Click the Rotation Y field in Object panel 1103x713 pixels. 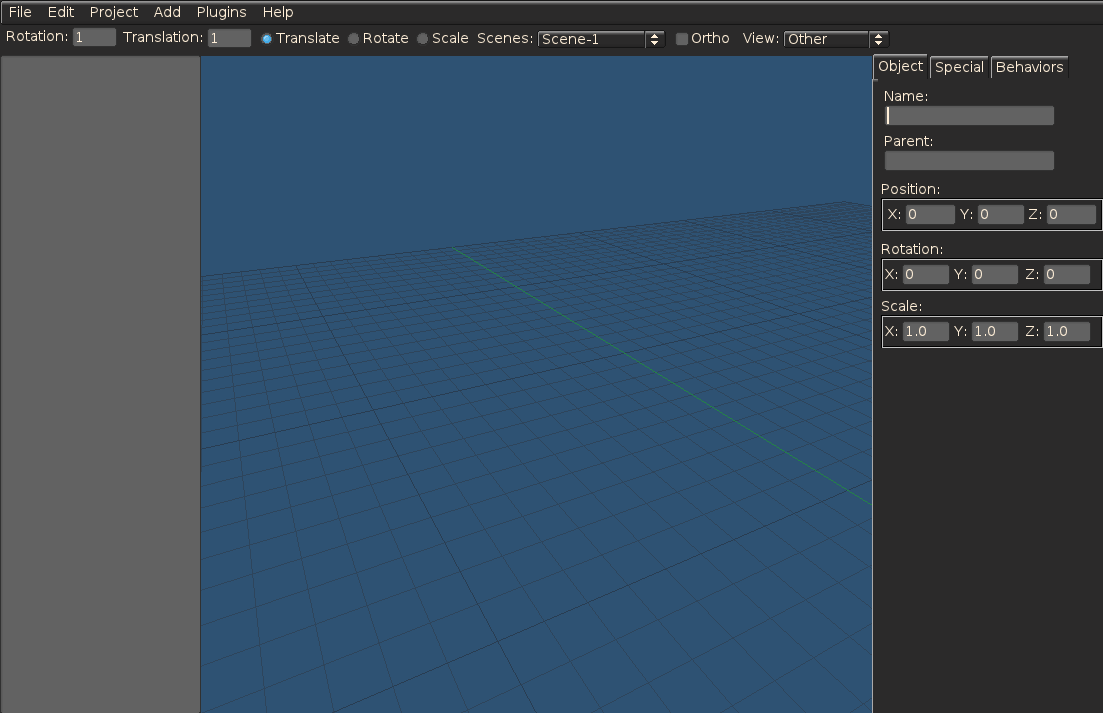coord(995,274)
